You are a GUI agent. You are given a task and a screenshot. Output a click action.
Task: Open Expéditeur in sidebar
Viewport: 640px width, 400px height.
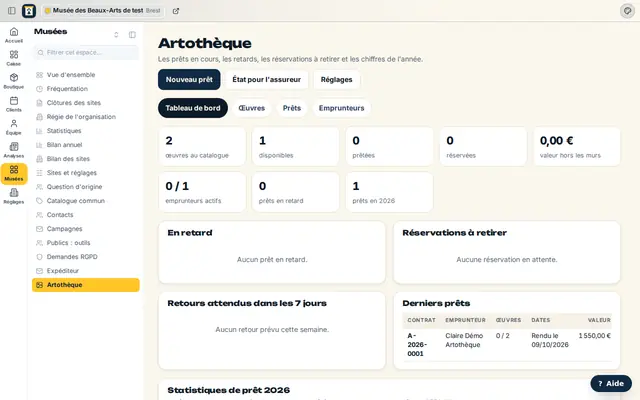pyautogui.click(x=86, y=271)
